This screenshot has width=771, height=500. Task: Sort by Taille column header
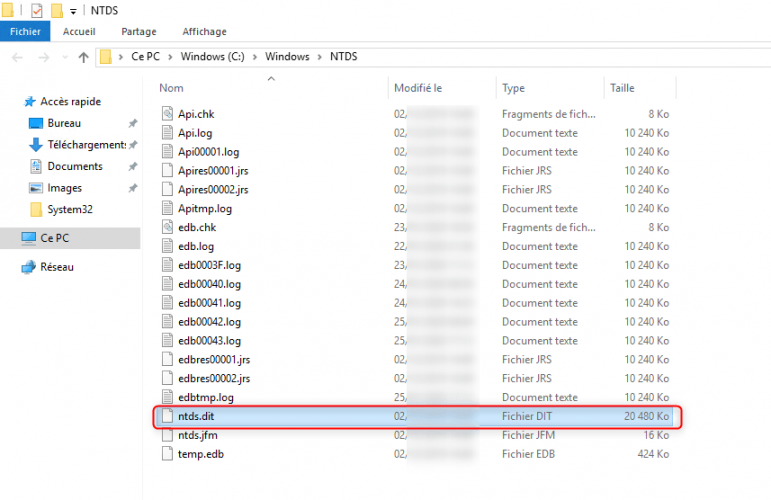(x=622, y=88)
